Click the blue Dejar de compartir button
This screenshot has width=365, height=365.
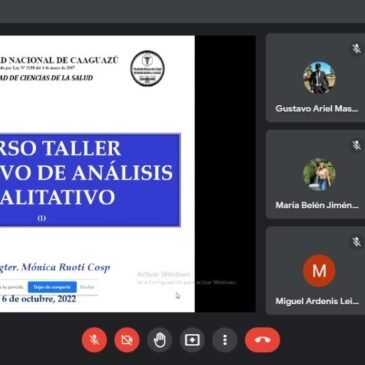click(52, 287)
